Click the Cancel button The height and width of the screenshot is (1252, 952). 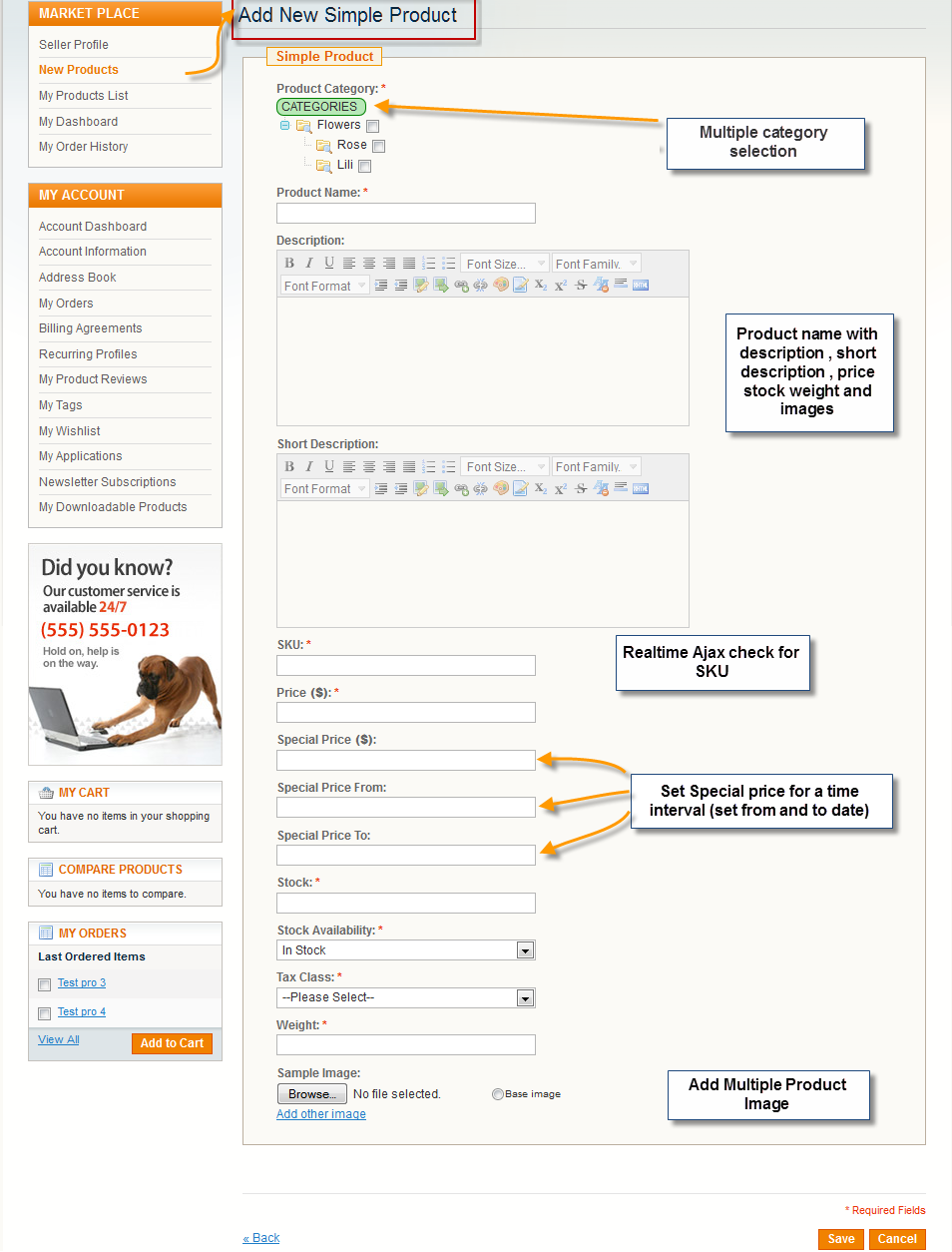tap(897, 1239)
